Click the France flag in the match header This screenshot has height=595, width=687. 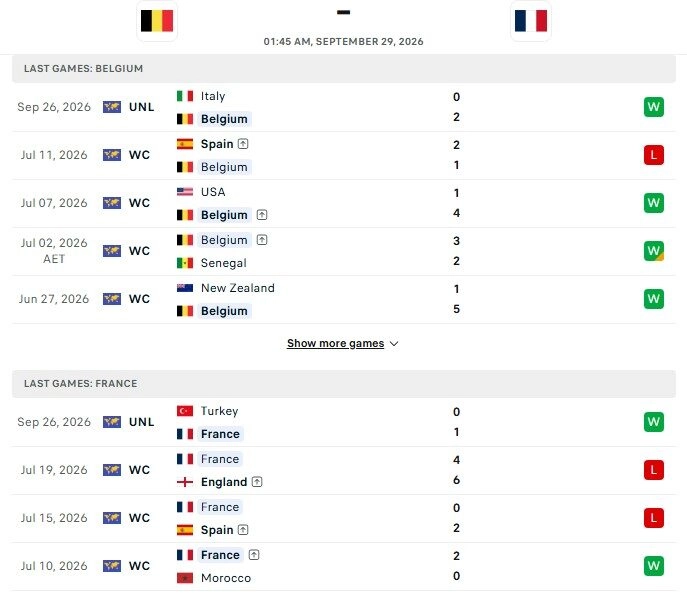click(531, 21)
